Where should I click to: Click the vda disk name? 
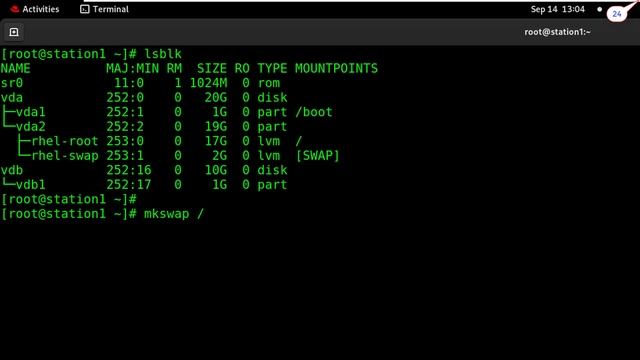[12, 98]
